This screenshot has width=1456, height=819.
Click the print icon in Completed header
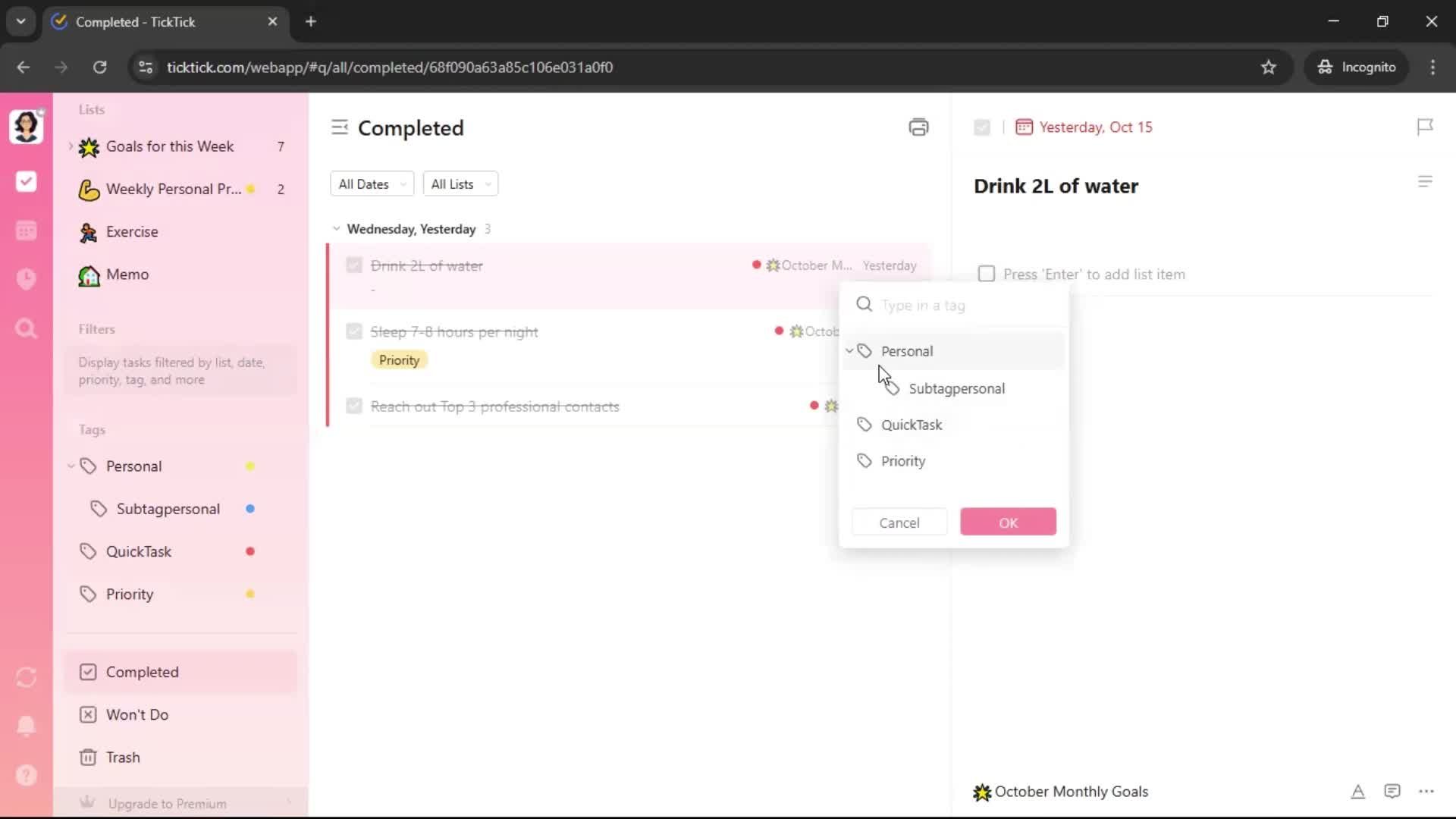pyautogui.click(x=918, y=127)
